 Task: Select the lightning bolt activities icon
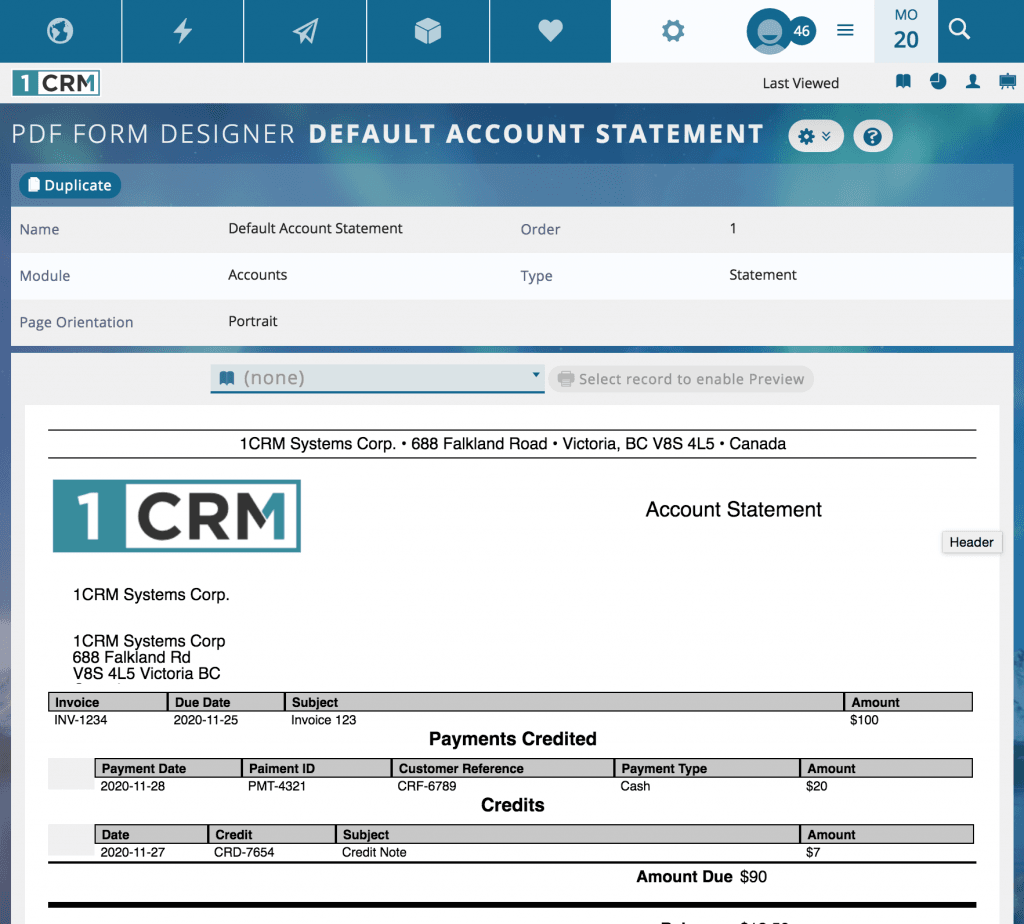182,30
